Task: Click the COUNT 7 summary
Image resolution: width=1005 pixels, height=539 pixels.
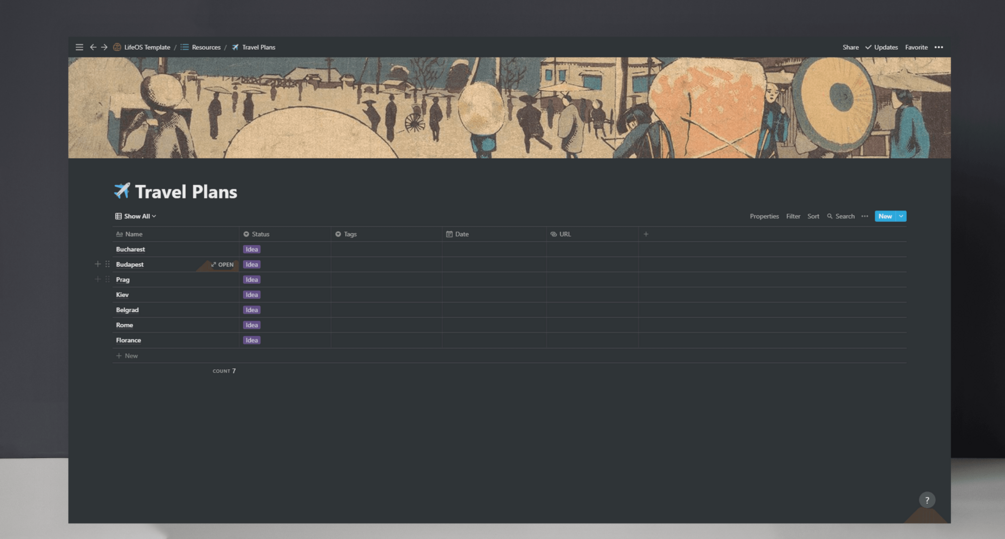Action: 224,371
